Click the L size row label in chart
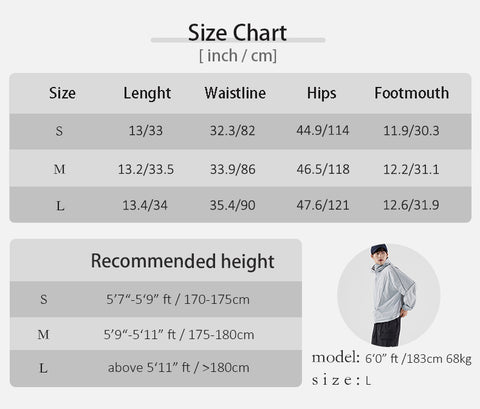The image size is (480, 409). (x=60, y=206)
